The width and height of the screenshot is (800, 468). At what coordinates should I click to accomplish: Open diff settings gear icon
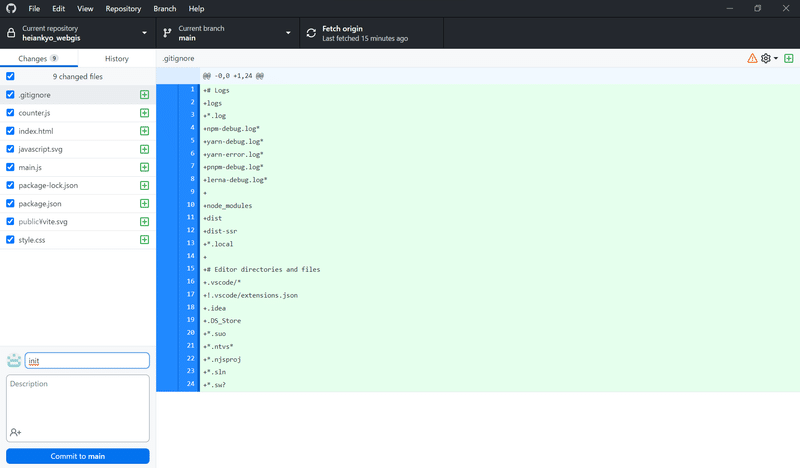765,59
